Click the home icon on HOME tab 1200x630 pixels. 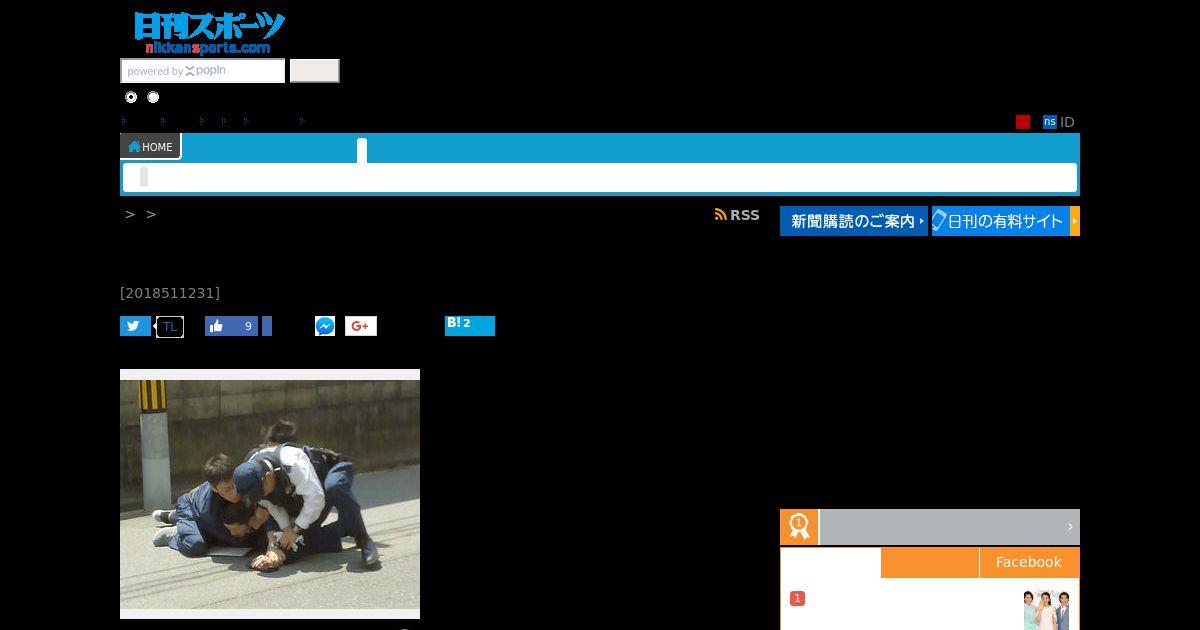tap(134, 147)
